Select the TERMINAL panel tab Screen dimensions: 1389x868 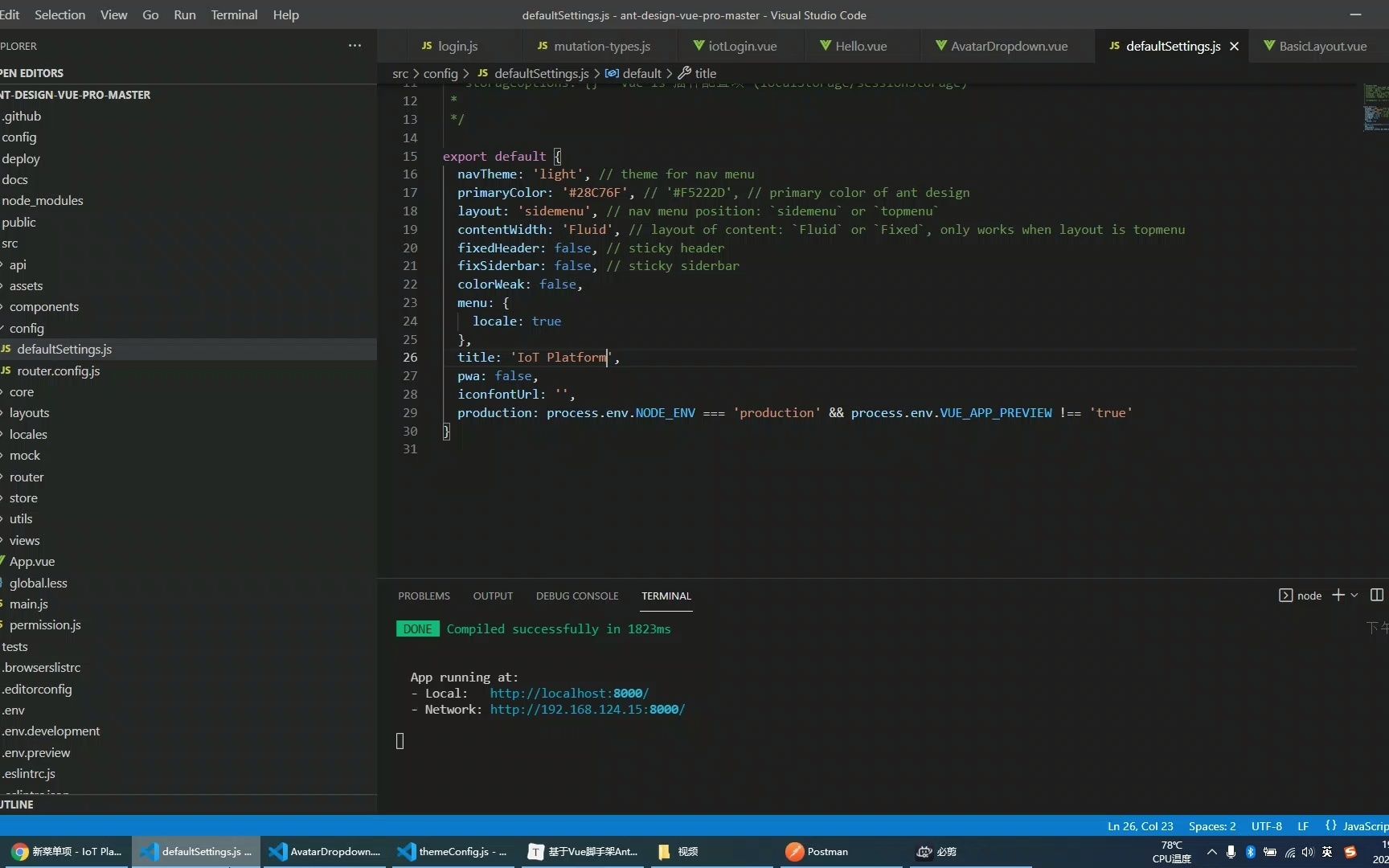pyautogui.click(x=666, y=596)
